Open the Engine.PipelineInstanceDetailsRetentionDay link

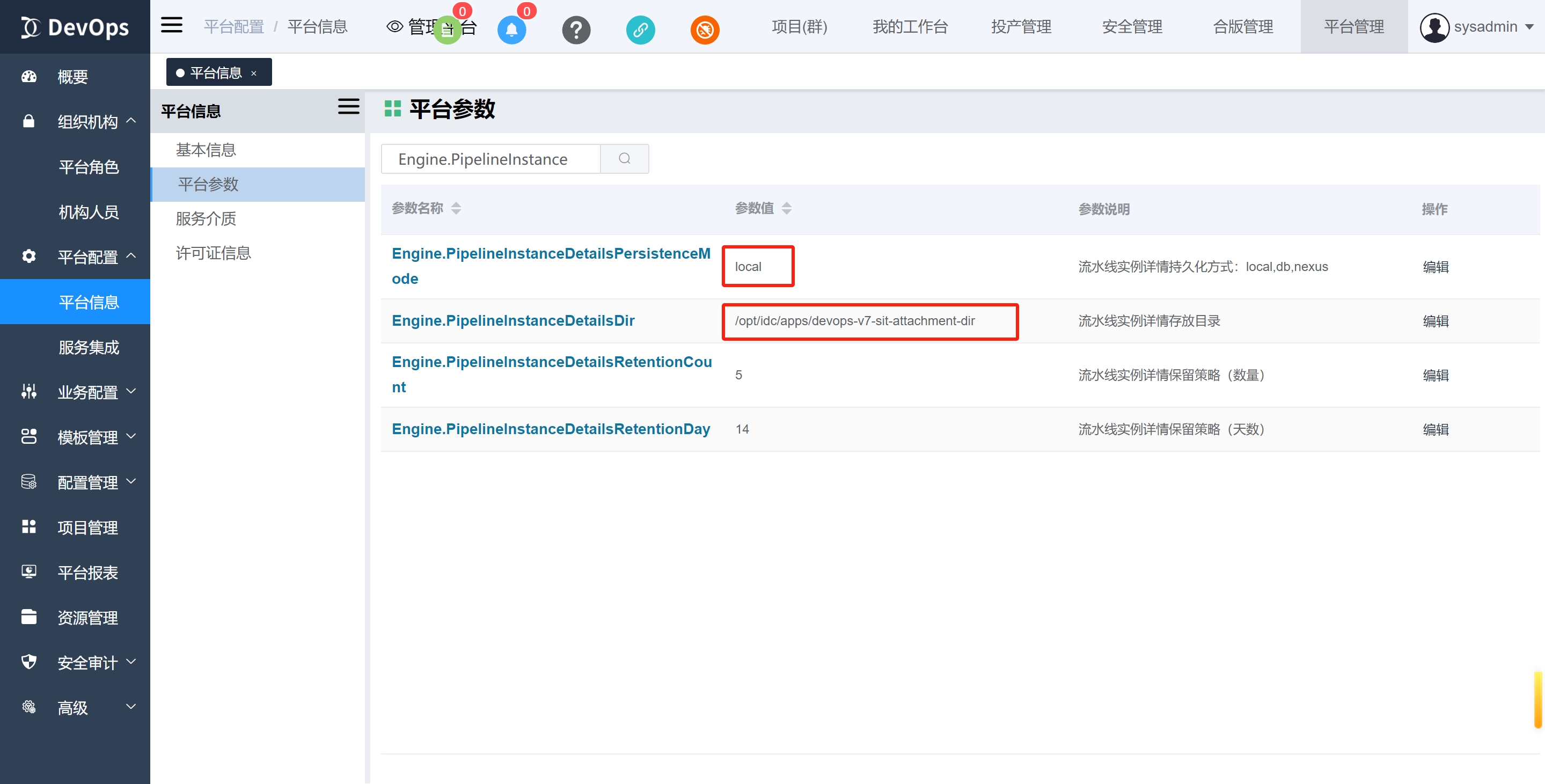551,429
